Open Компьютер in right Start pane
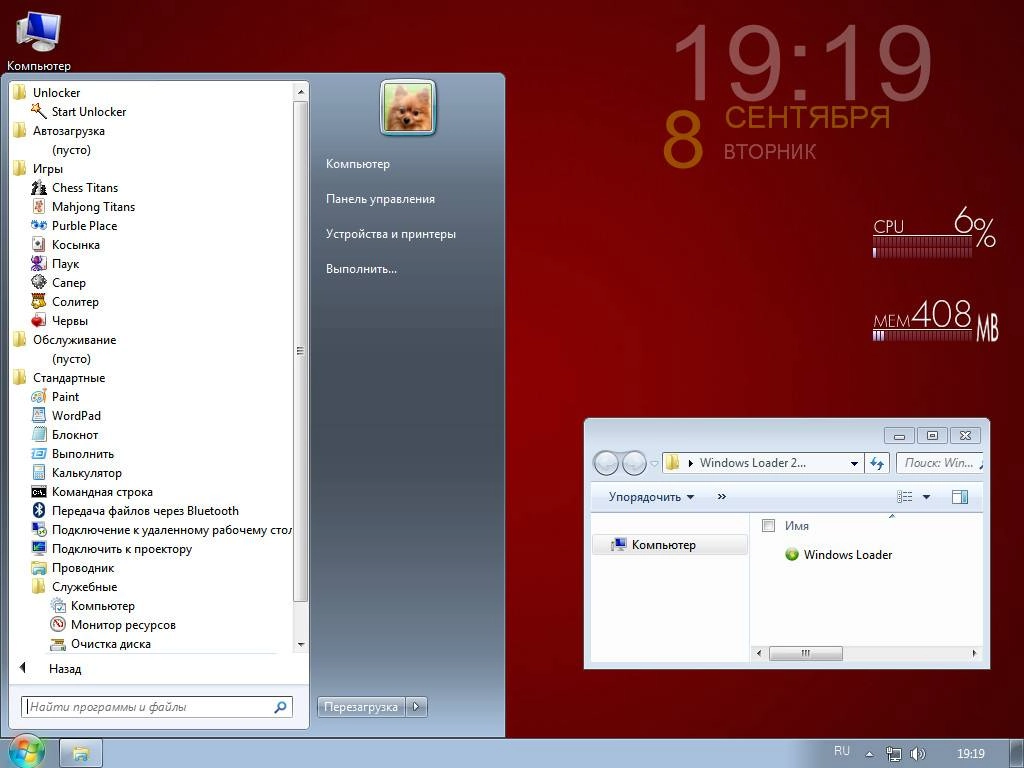1024x768 pixels. coord(358,164)
